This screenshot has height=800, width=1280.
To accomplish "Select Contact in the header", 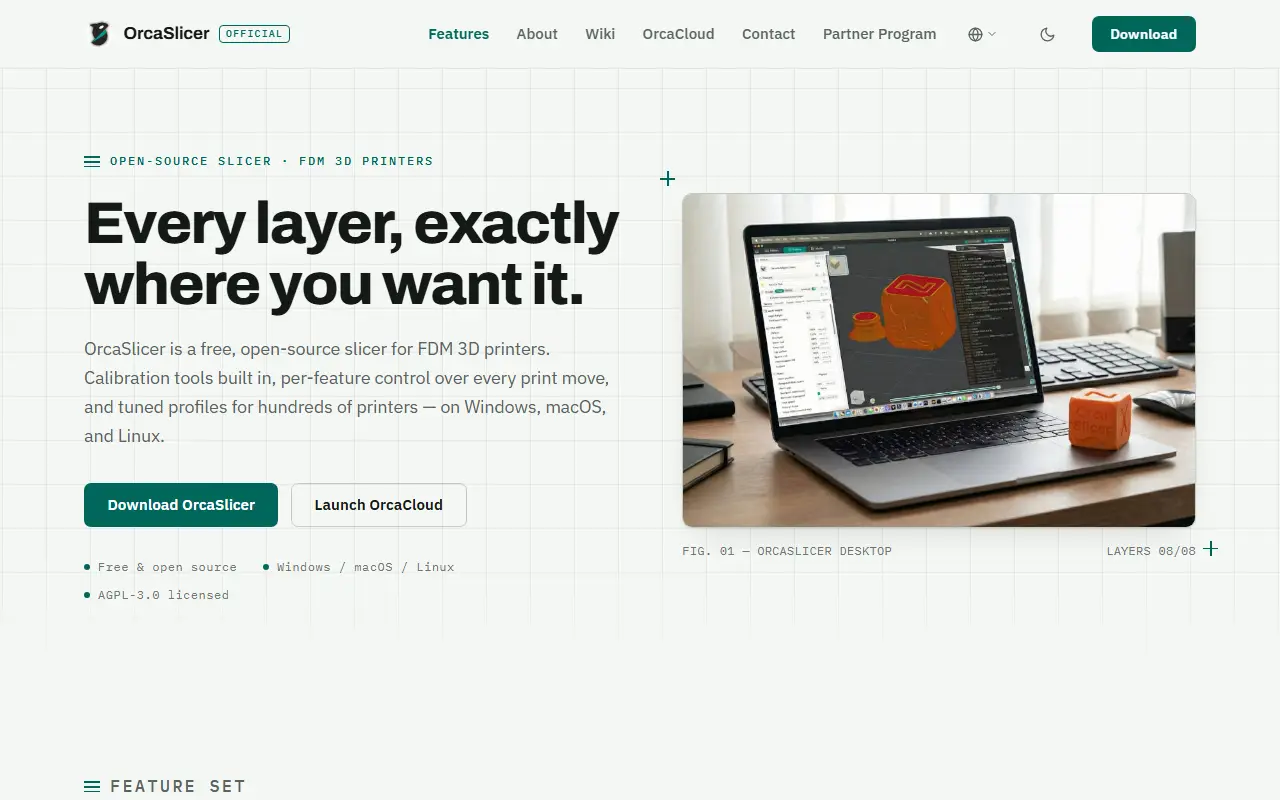I will tap(768, 34).
